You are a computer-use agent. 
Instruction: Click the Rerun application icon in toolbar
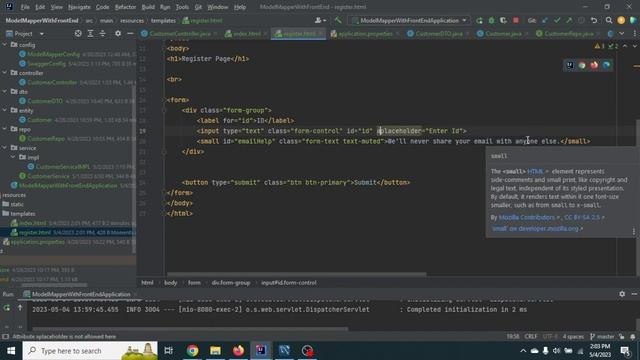point(479,20)
